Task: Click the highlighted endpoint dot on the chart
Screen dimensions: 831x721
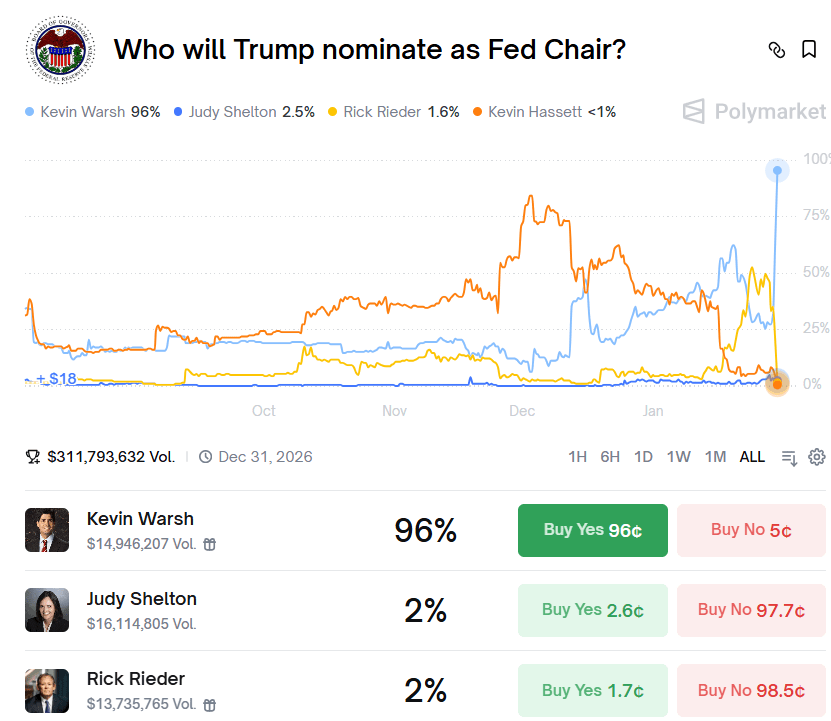Action: [x=777, y=170]
